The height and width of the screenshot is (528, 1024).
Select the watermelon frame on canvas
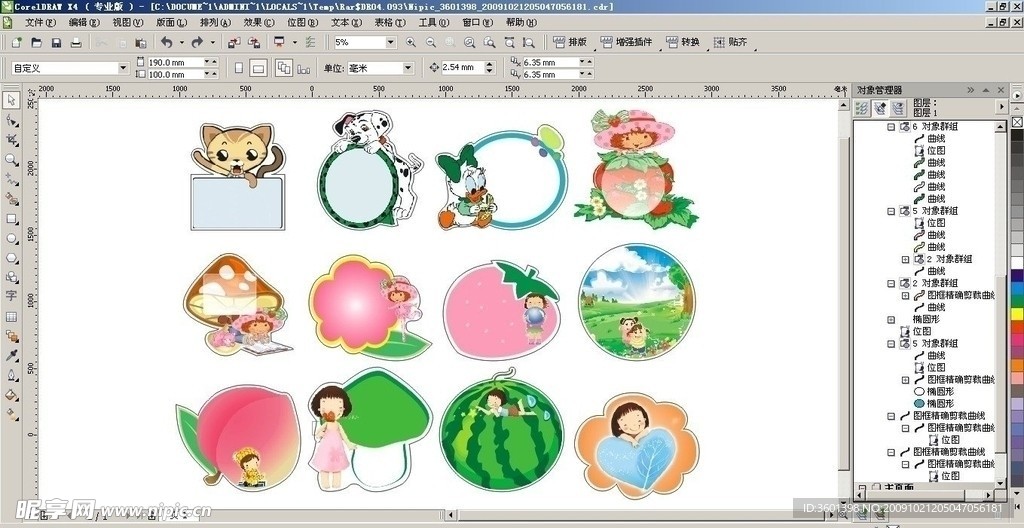pos(501,429)
